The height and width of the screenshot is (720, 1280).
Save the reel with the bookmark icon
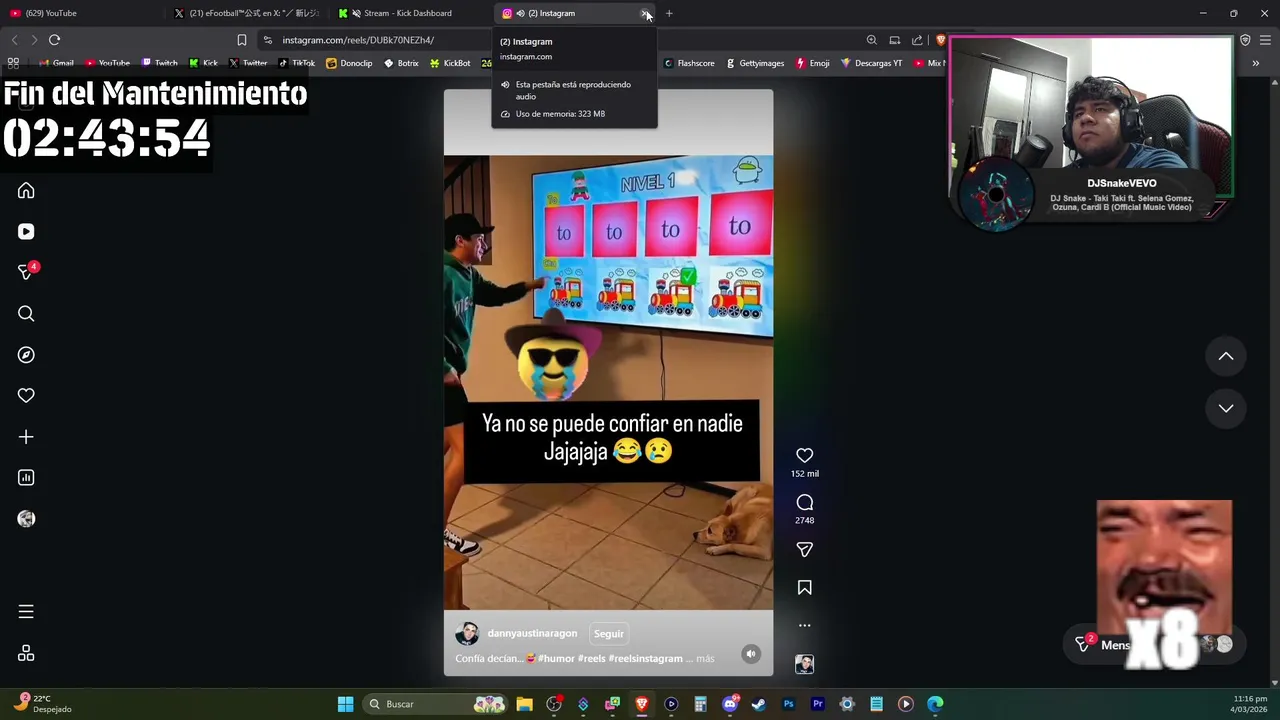[804, 588]
